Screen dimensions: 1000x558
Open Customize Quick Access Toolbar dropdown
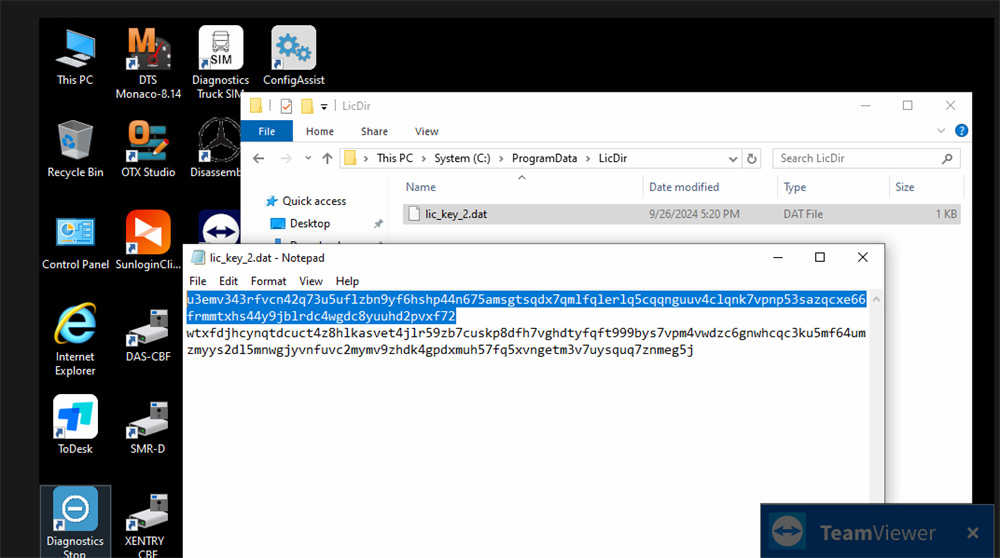[x=324, y=106]
